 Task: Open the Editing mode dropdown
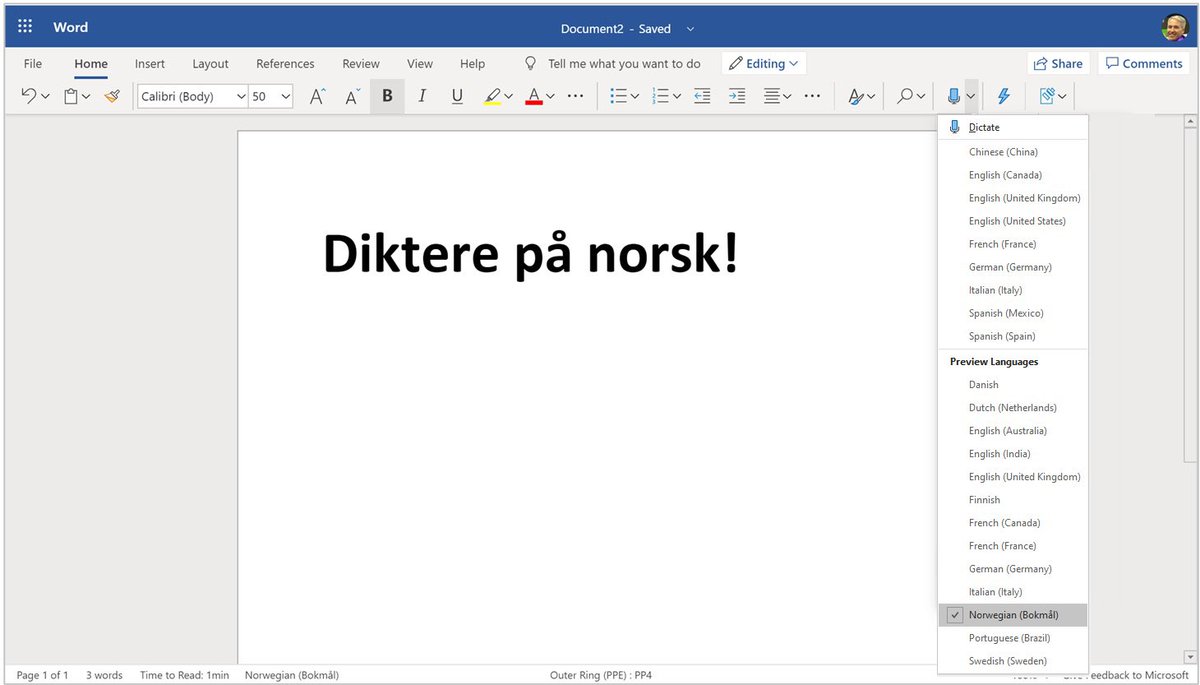763,63
